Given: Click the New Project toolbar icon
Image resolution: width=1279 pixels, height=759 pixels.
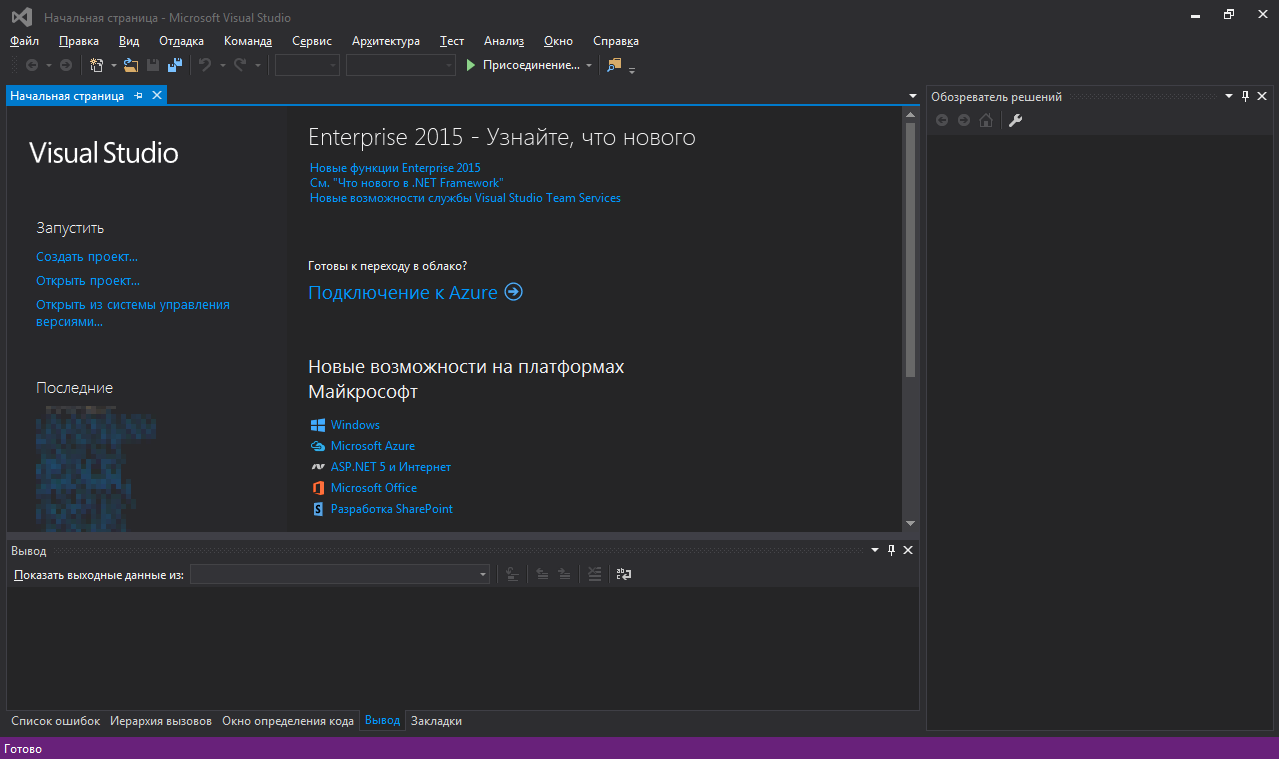Looking at the screenshot, I should point(97,65).
